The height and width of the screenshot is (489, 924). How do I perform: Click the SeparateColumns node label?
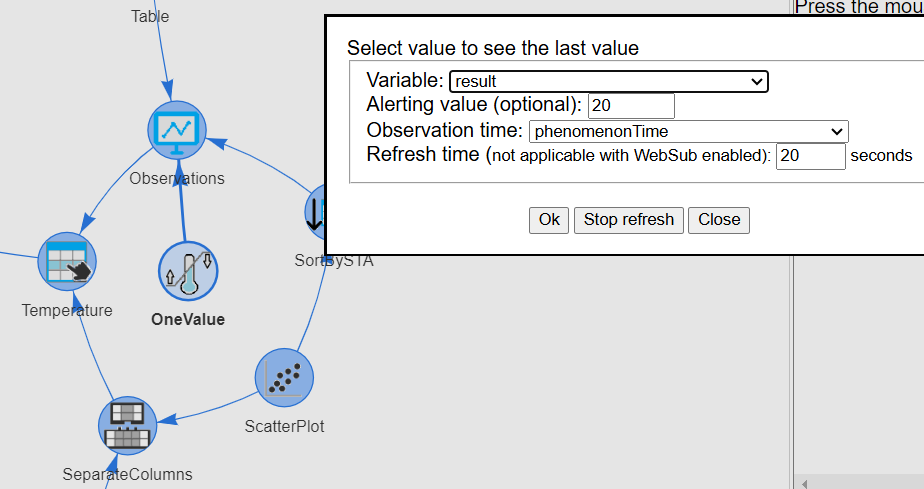(127, 474)
